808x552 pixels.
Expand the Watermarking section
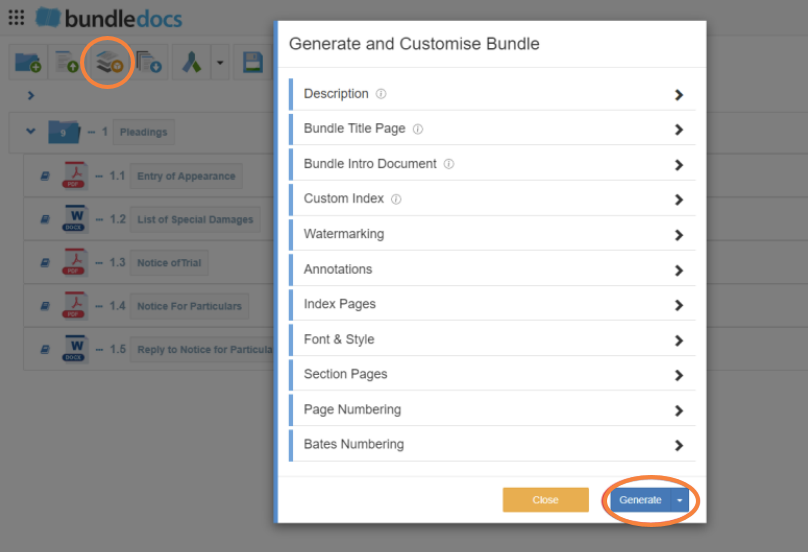pyautogui.click(x=492, y=234)
